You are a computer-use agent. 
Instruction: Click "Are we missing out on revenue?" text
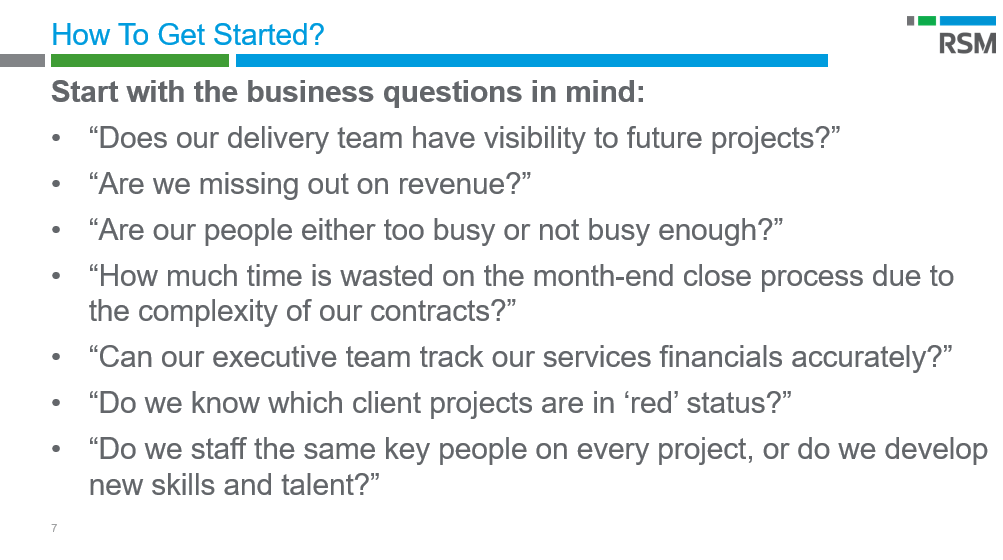pos(310,184)
